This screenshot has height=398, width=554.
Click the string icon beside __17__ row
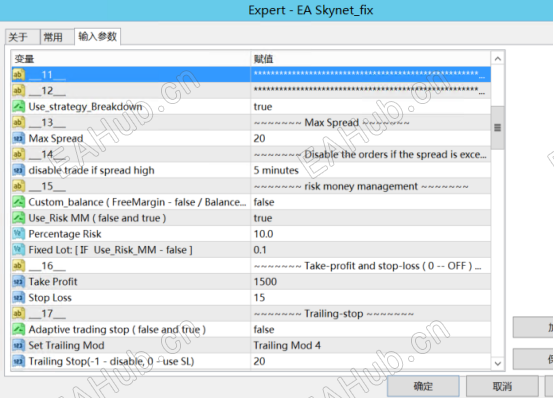click(18, 313)
